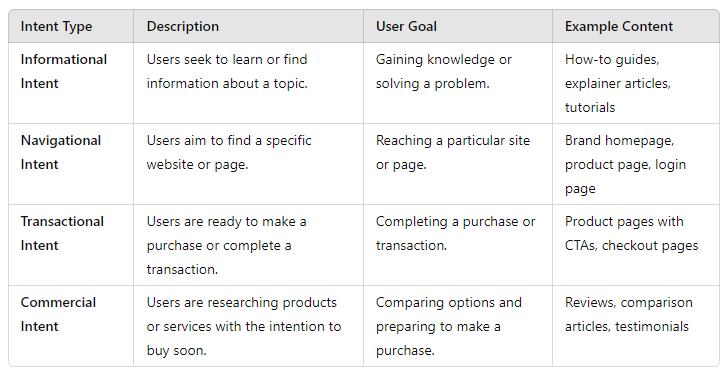This screenshot has width=727, height=376.
Task: Select the Informational Intent row label
Action: coord(64,71)
